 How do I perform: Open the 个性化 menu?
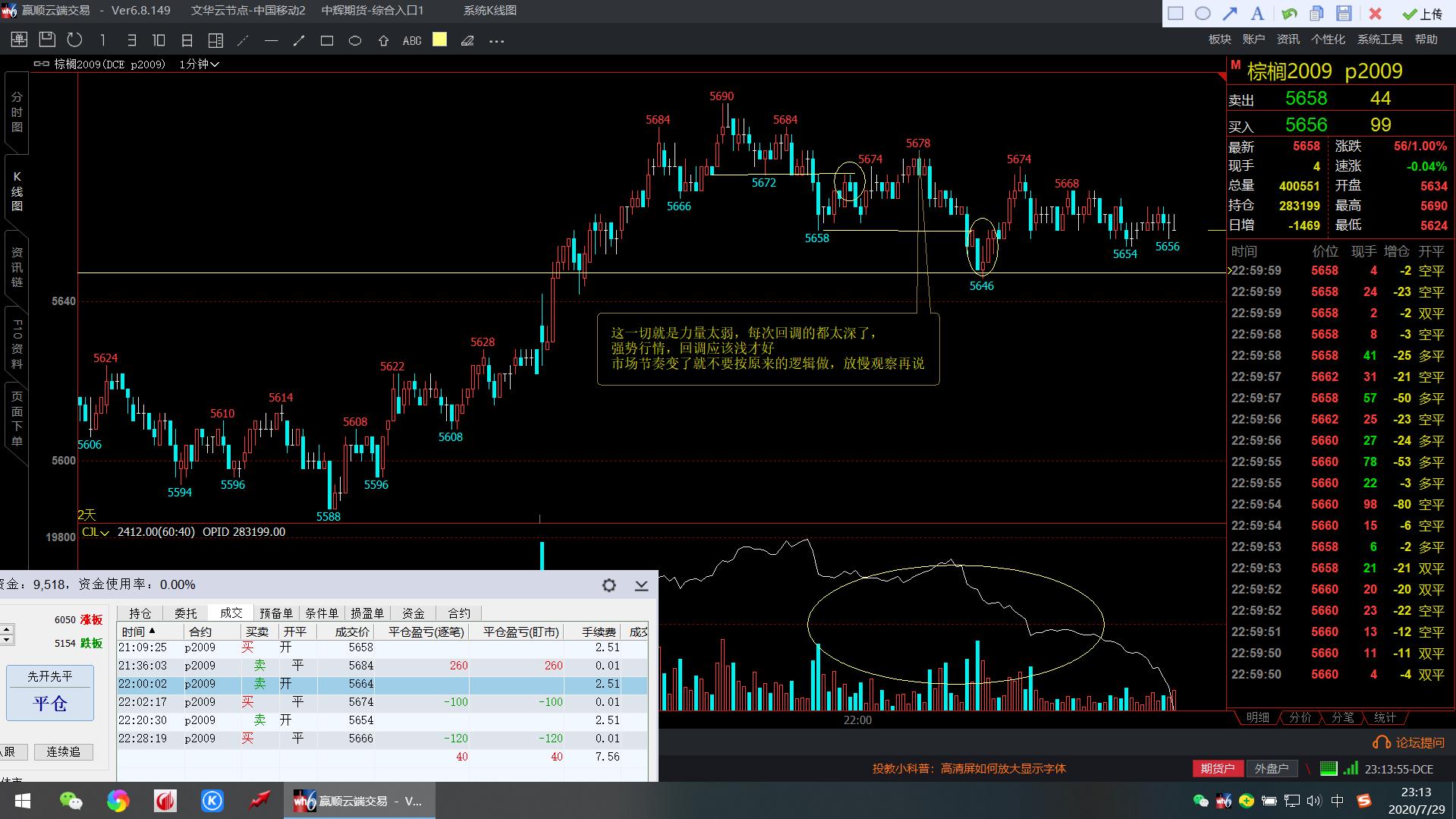(1328, 39)
